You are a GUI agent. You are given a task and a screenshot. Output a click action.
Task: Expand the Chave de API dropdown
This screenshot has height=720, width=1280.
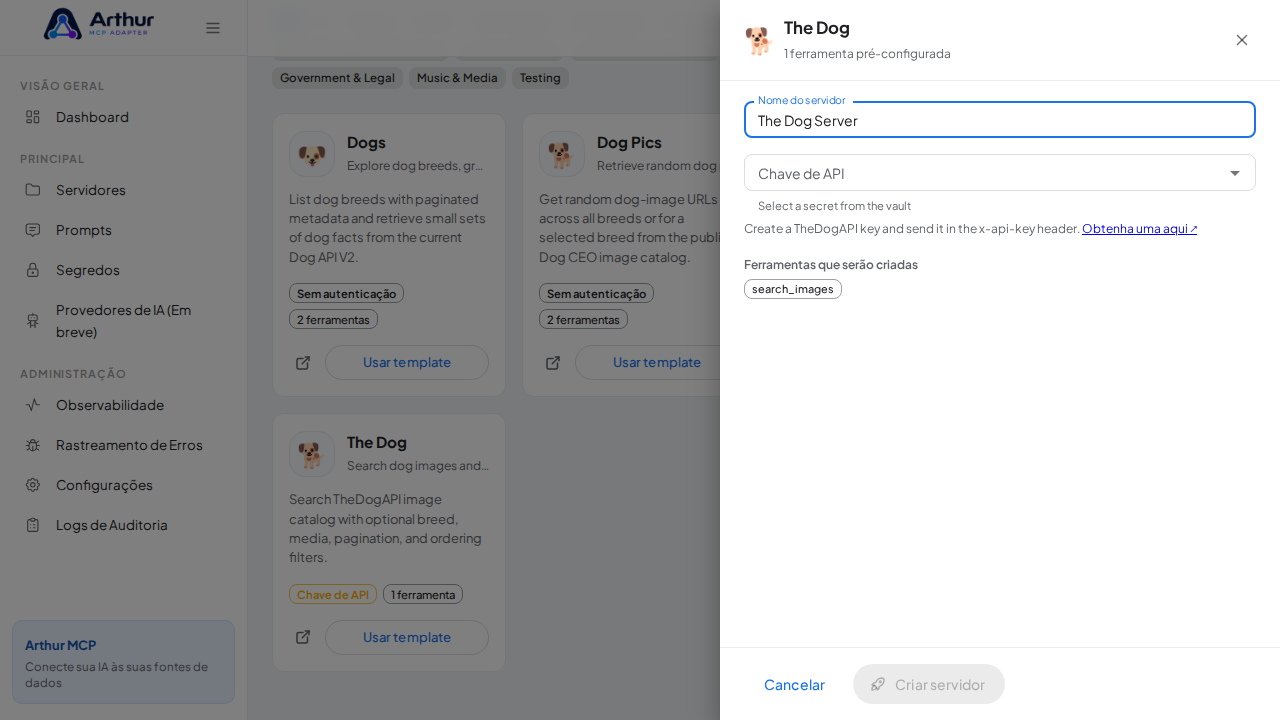[1000, 173]
